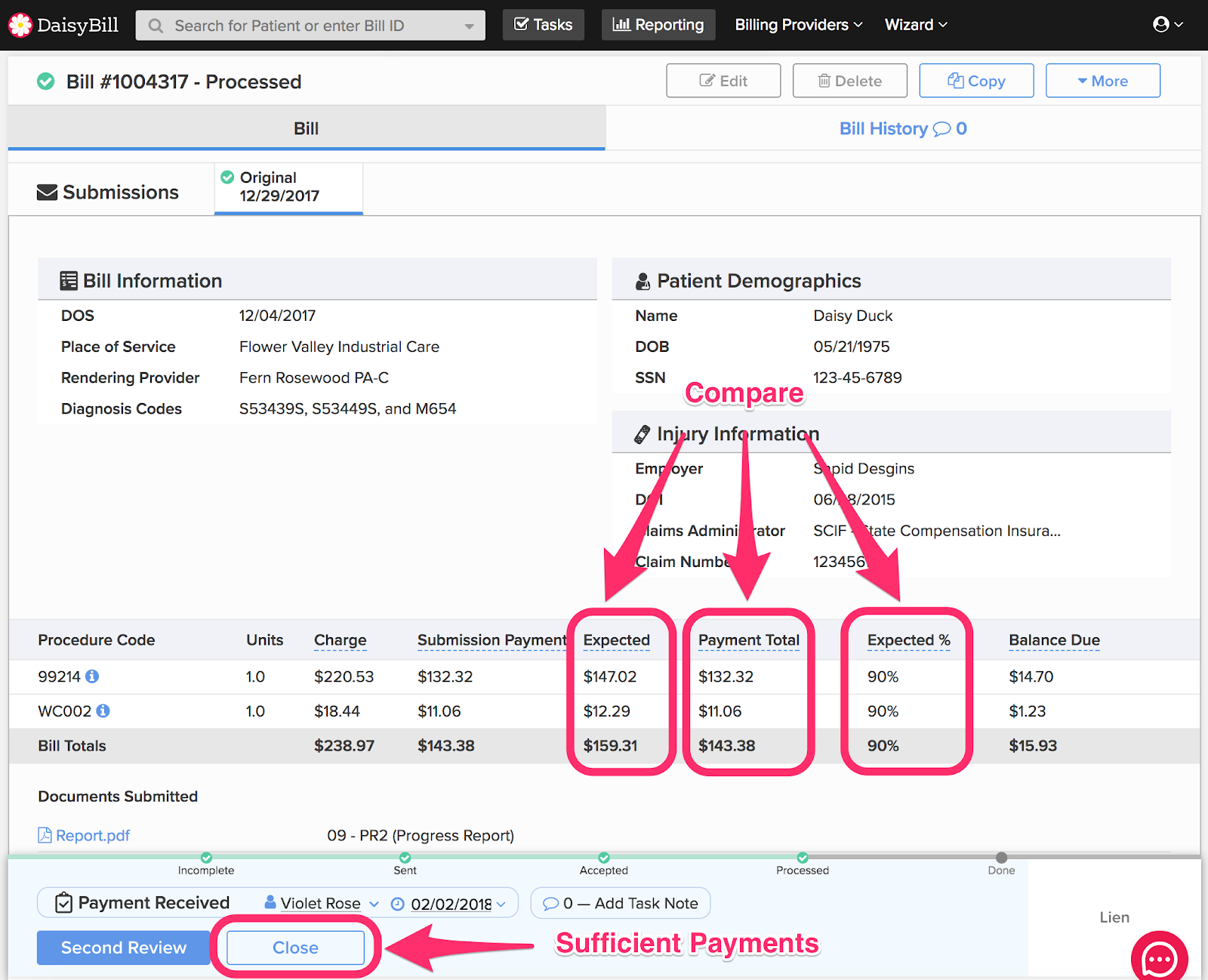Image resolution: width=1208 pixels, height=980 pixels.
Task: Click the Bill Totals balance due $15.93
Action: [1033, 746]
